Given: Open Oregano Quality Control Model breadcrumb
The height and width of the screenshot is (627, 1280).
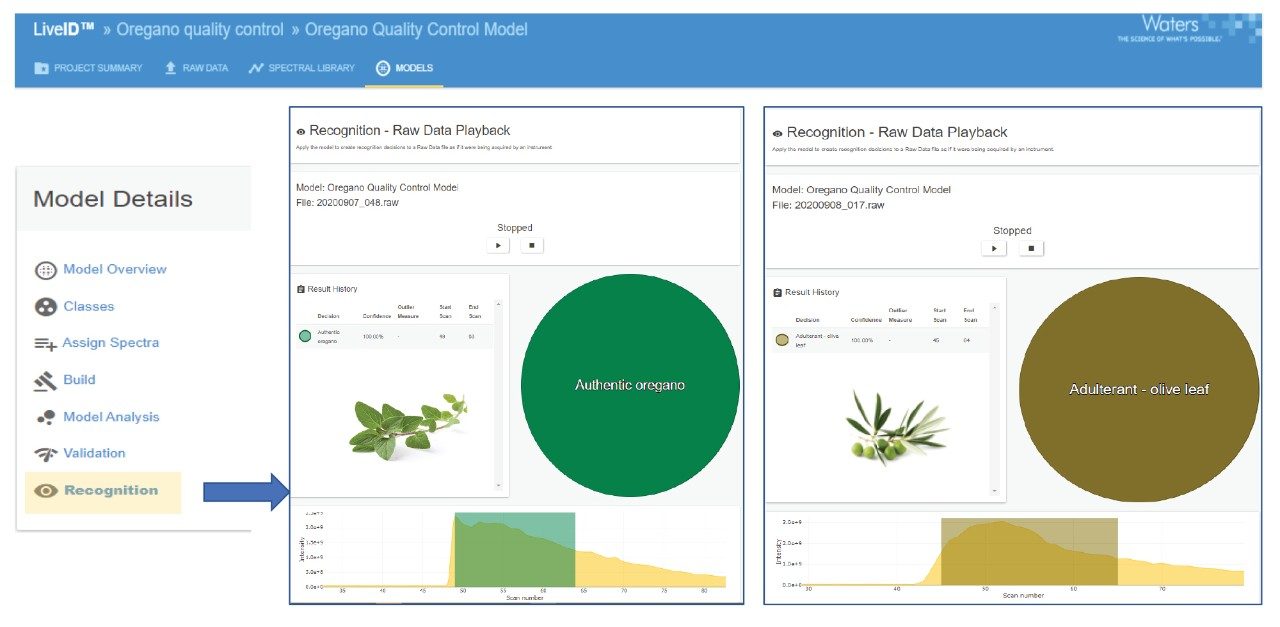Looking at the screenshot, I should (415, 30).
